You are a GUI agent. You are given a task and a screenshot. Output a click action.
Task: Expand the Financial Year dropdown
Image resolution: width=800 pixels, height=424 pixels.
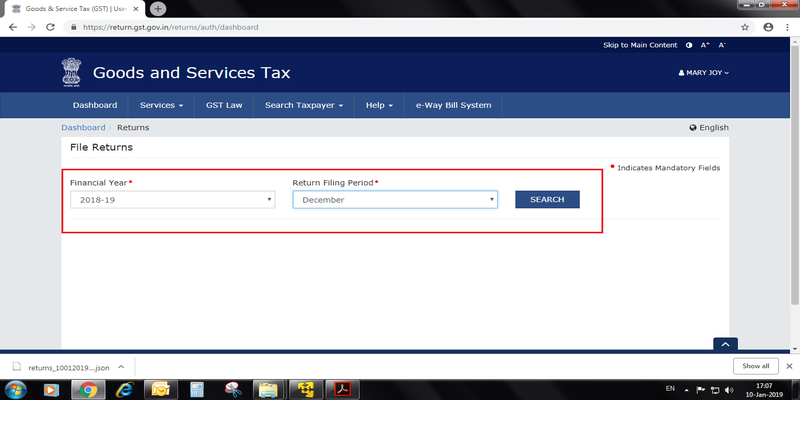(172, 200)
